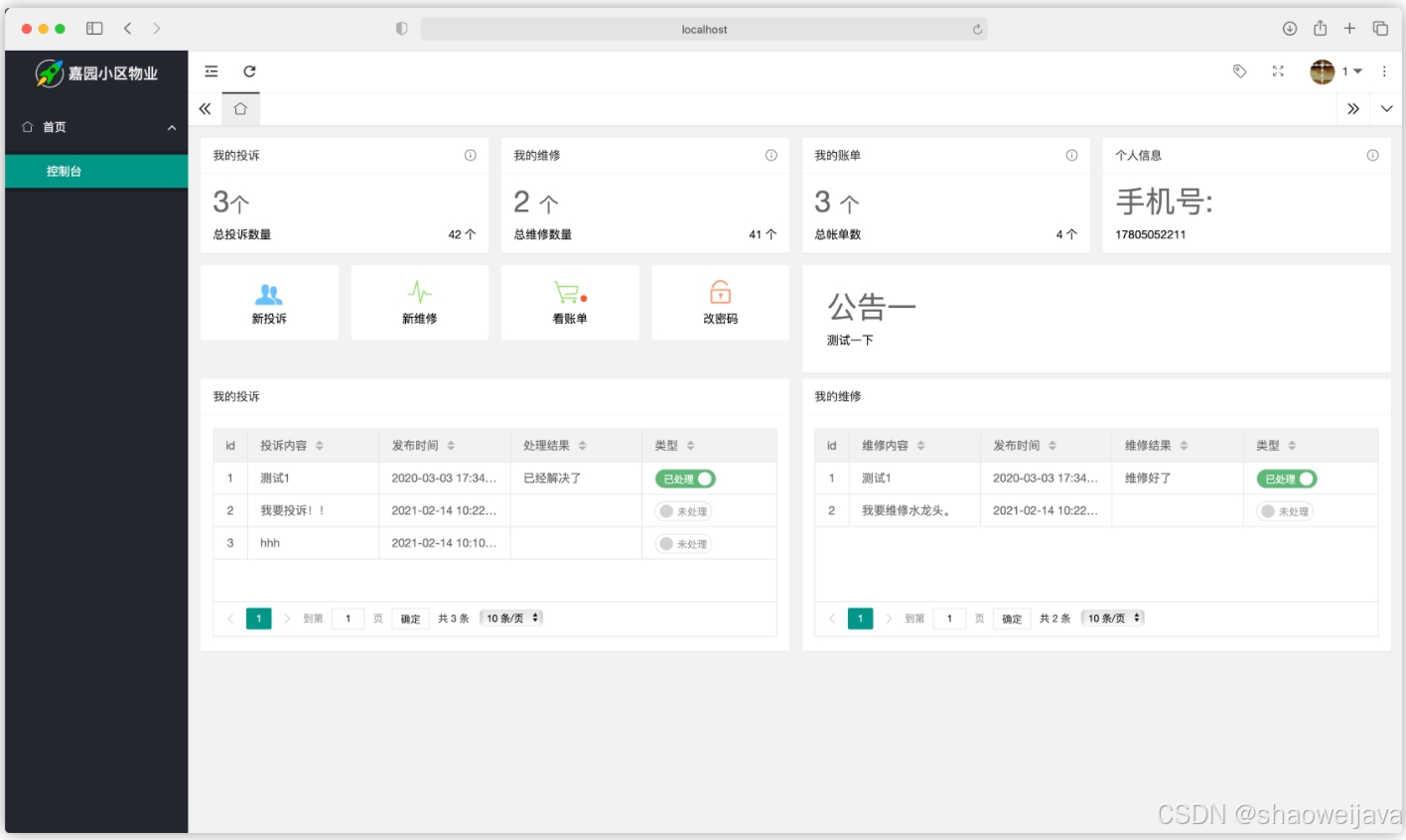The width and height of the screenshot is (1406, 840).
Task: Open the tag/theme icon in header
Action: [1239, 71]
